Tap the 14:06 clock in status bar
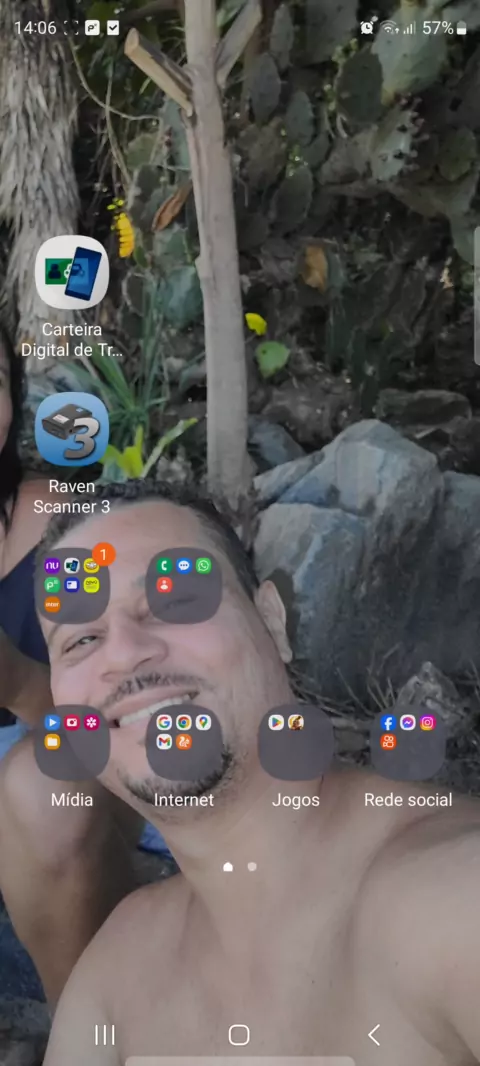The width and height of the screenshot is (480, 1066). pyautogui.click(x=35, y=28)
